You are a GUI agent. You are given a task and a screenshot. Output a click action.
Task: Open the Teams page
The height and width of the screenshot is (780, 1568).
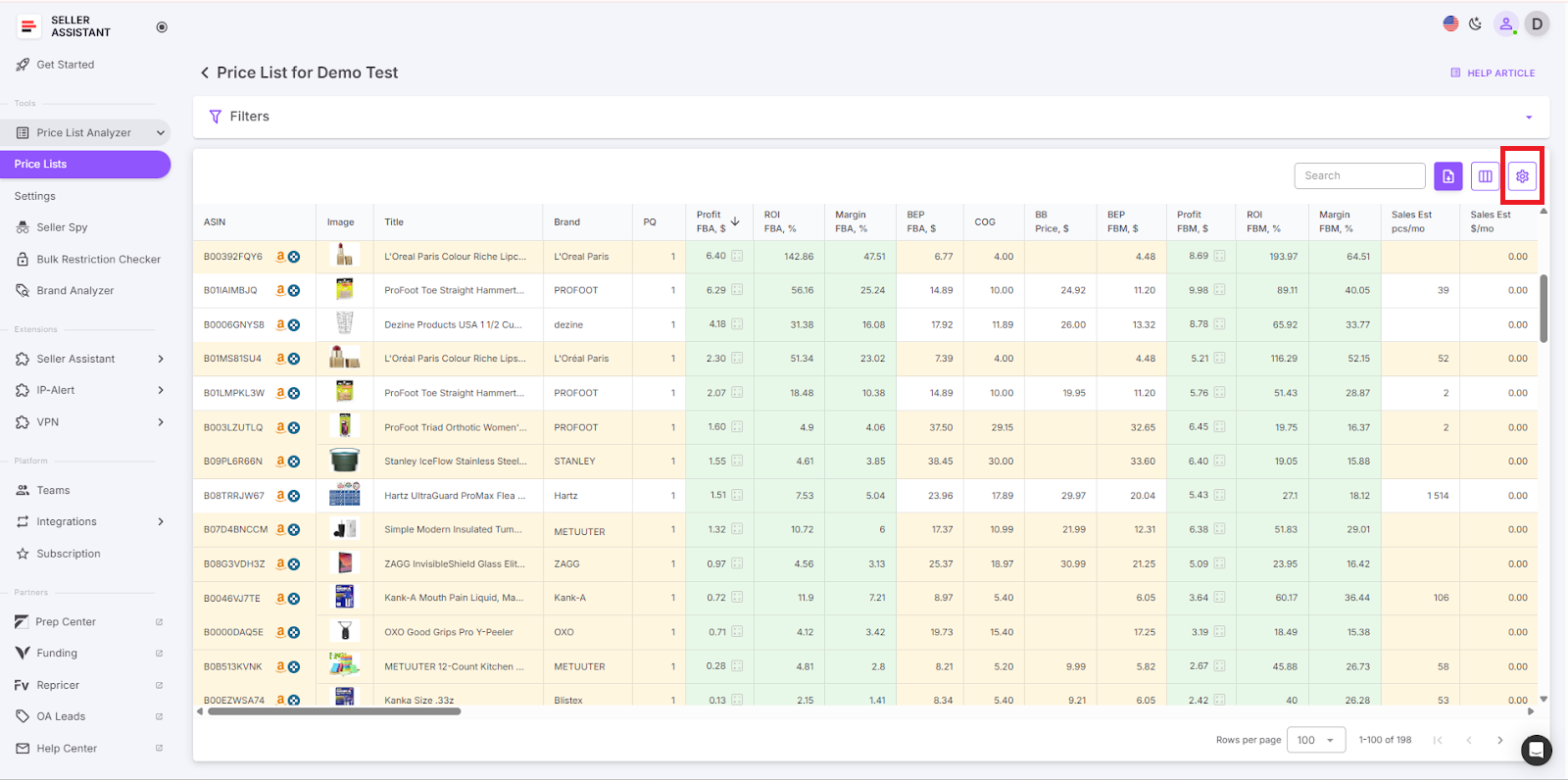53,491
